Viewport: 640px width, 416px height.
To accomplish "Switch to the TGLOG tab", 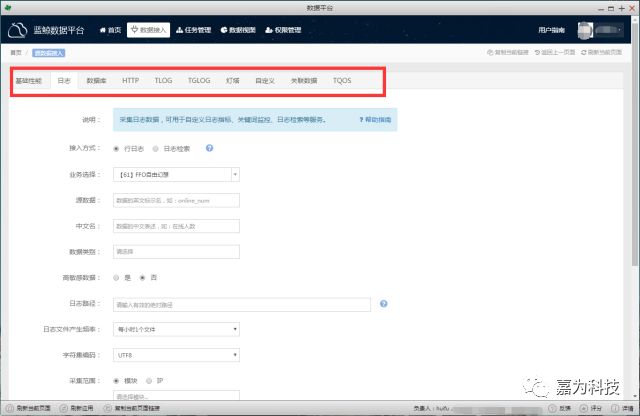I will click(x=199, y=81).
